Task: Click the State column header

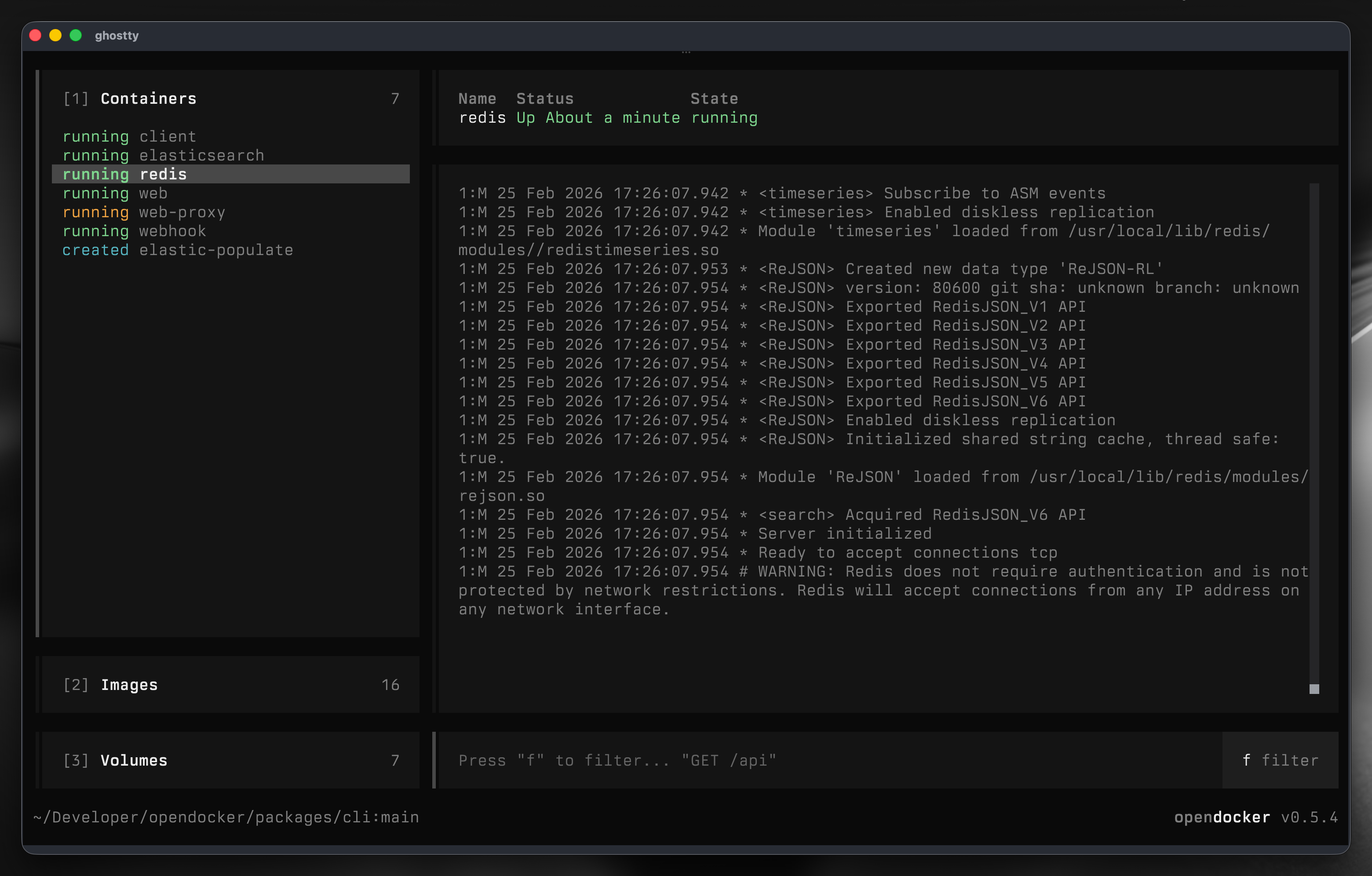Action: point(714,99)
